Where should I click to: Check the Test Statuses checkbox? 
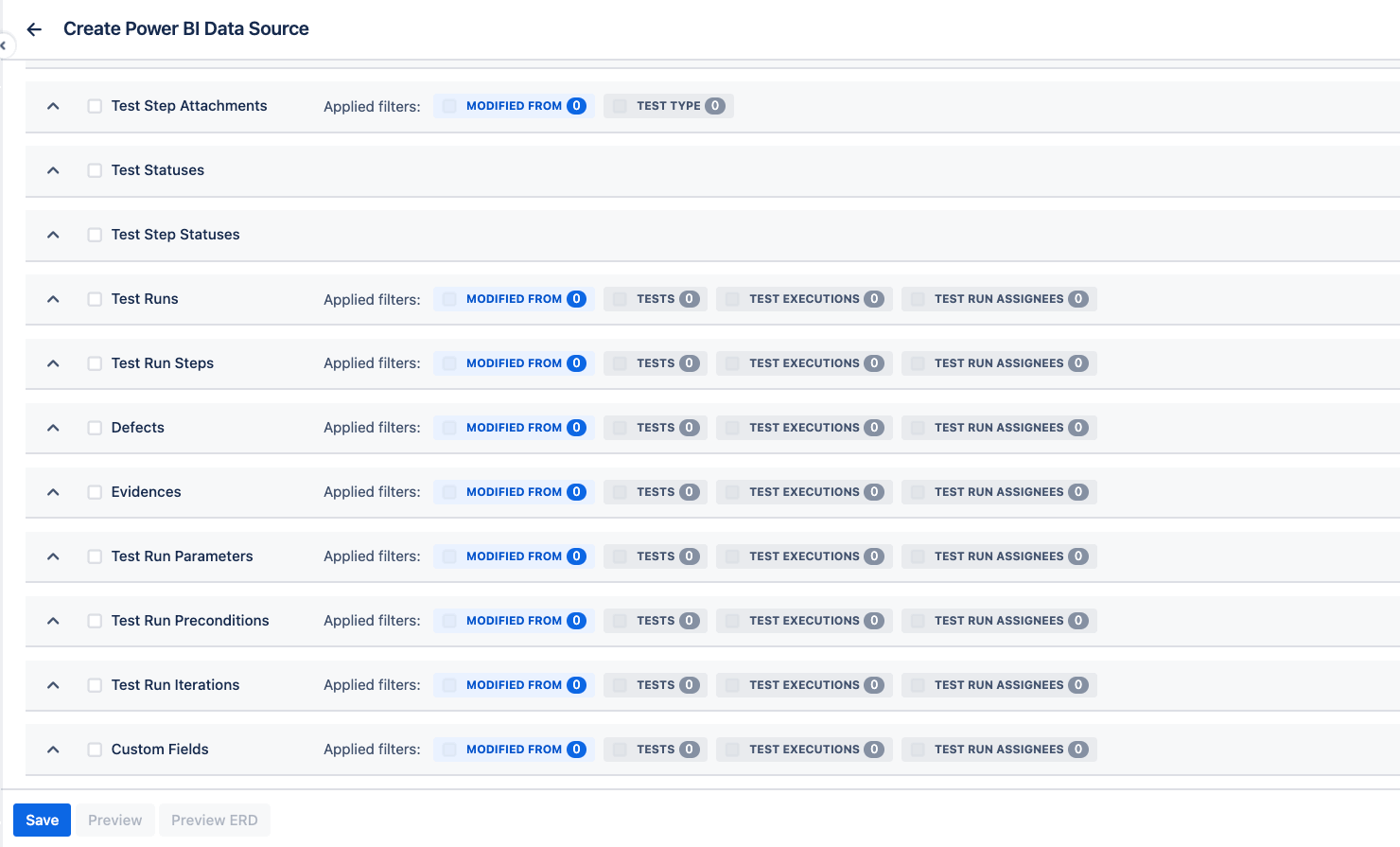pyautogui.click(x=95, y=170)
